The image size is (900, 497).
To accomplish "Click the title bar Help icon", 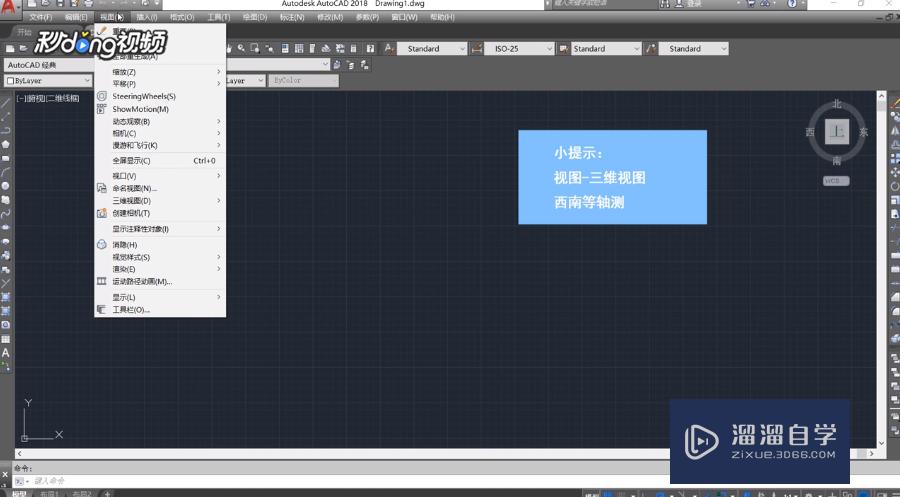I will coord(792,4).
